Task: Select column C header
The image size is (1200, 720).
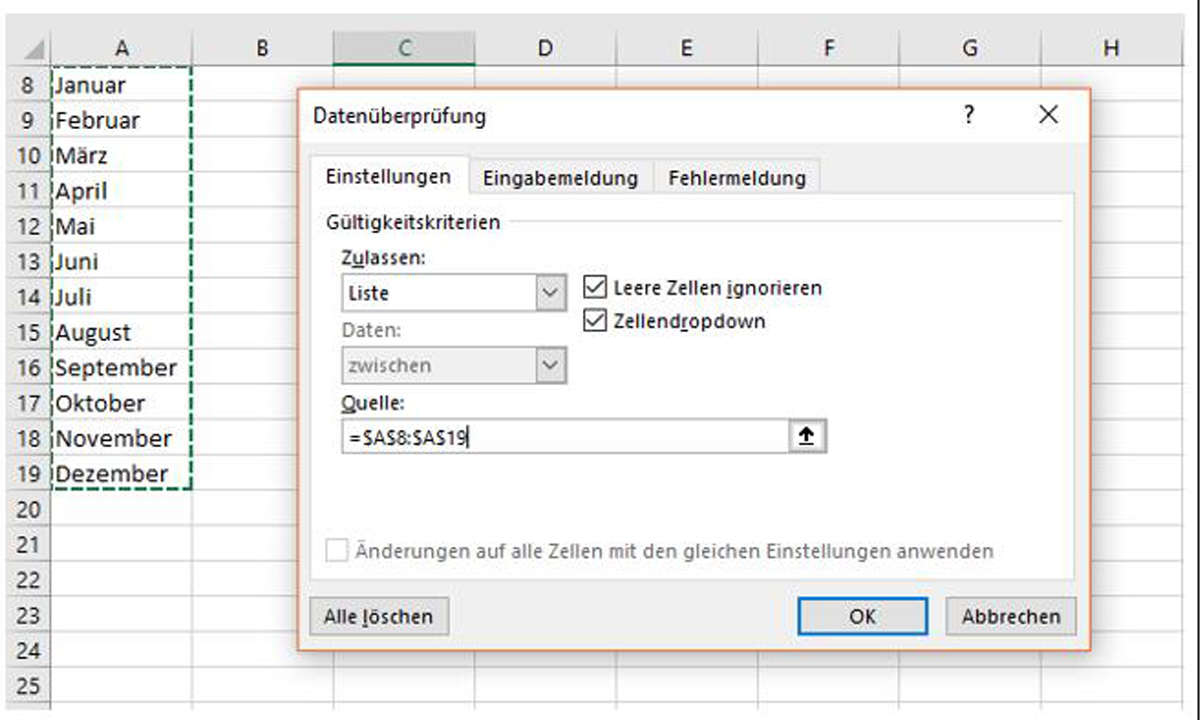Action: [404, 48]
